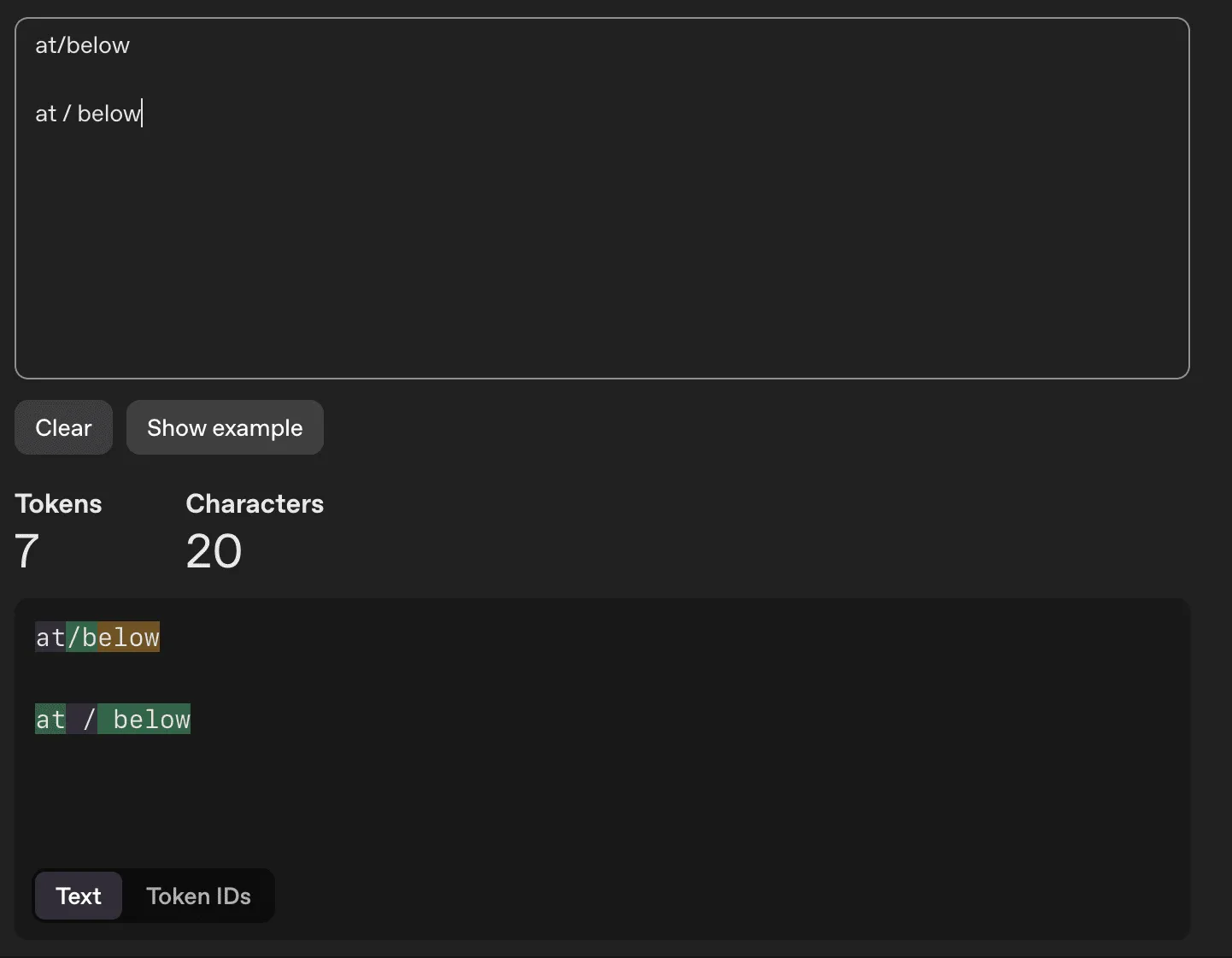Switch to the Token IDs tab
Viewport: 1232px width, 958px height.
click(x=198, y=896)
